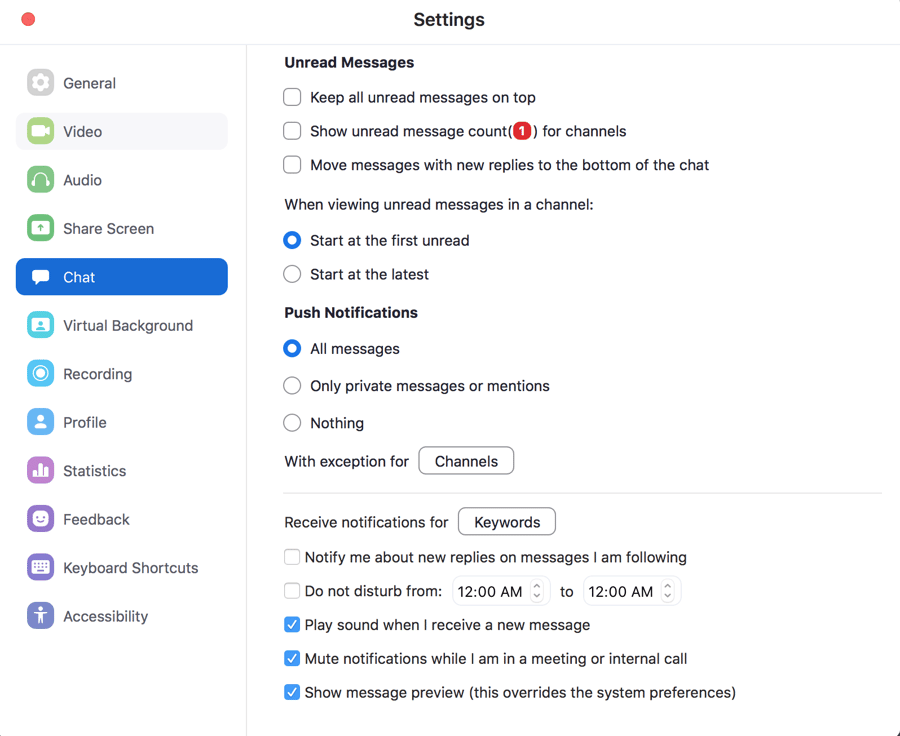Select the Audio settings icon

40,180
